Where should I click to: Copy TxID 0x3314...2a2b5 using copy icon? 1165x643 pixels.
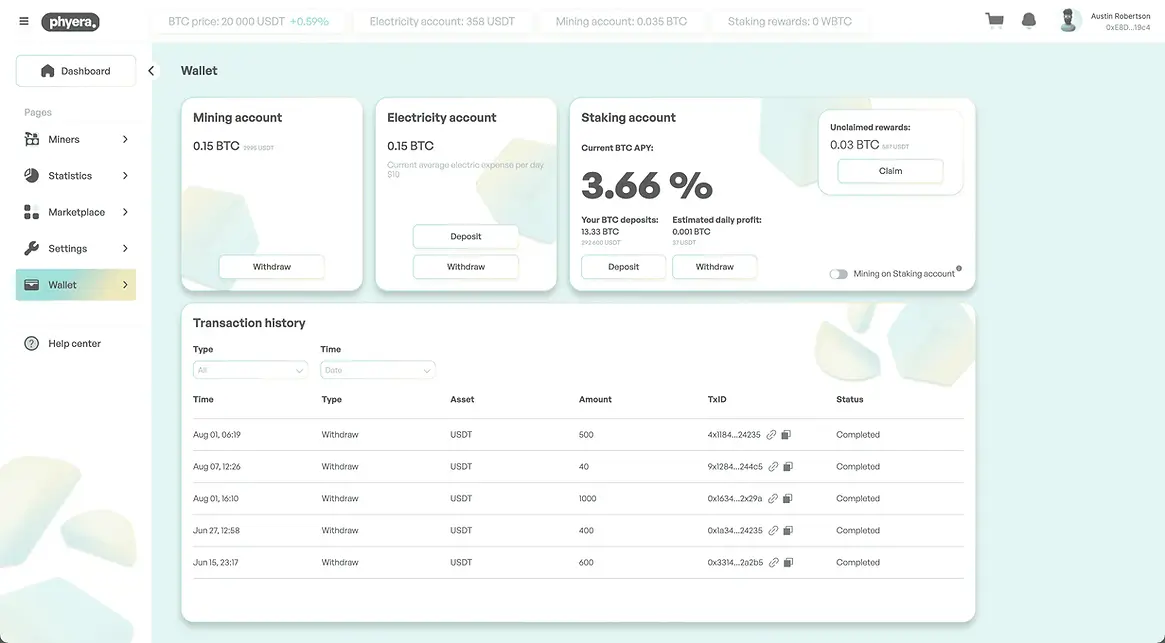[788, 563]
